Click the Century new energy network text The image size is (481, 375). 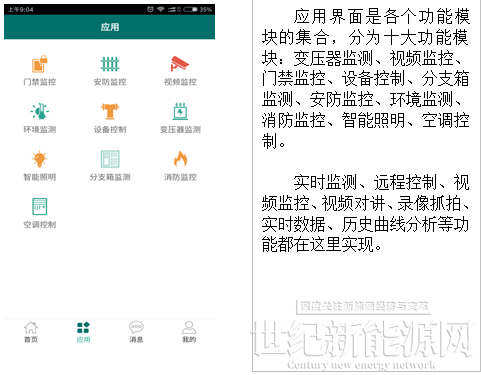361,365
